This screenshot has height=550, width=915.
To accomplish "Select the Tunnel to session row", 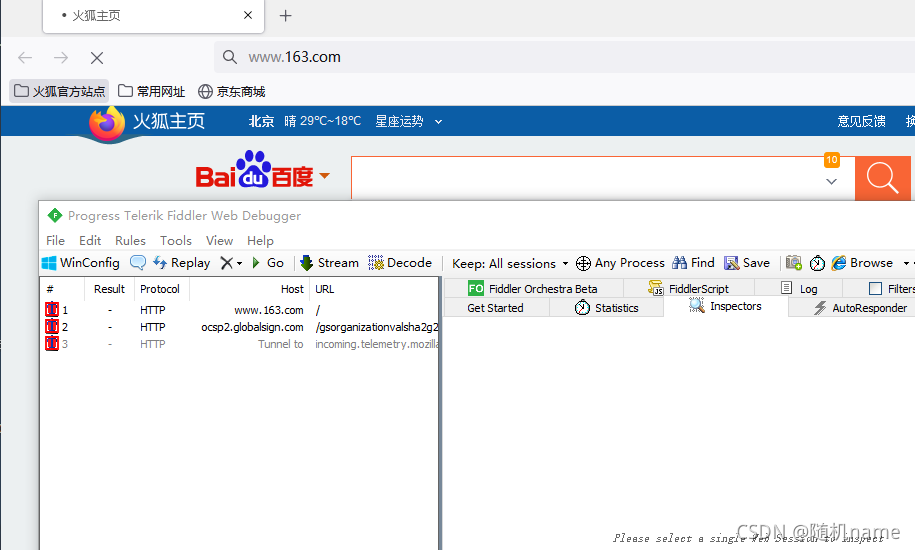I will tap(240, 344).
